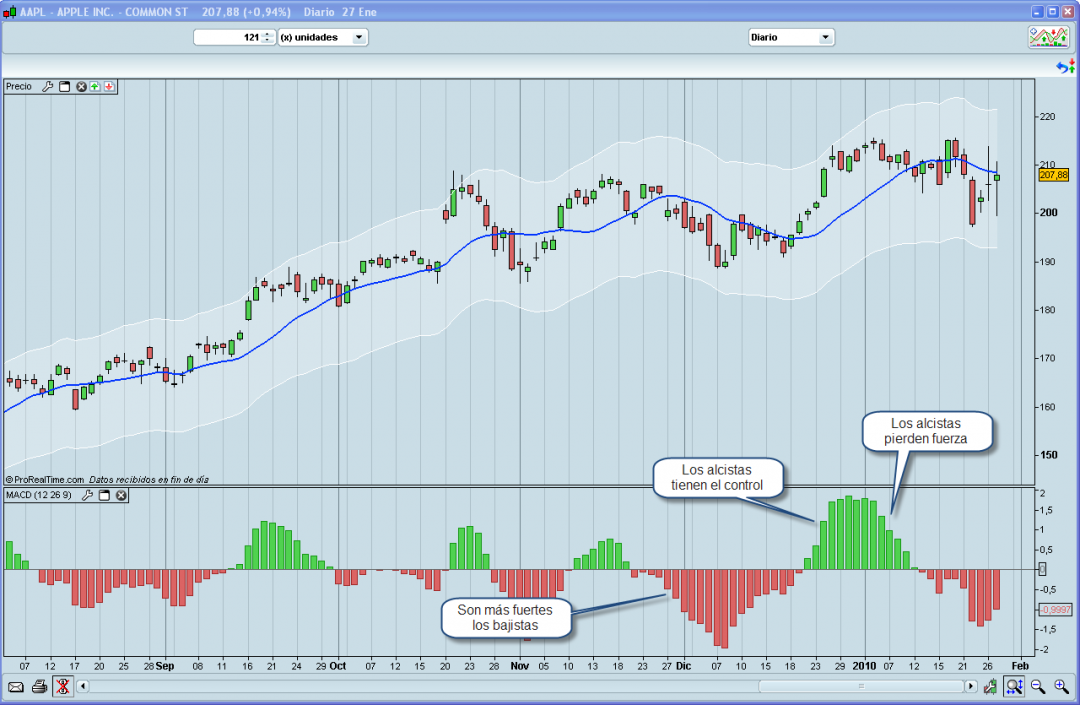
Task: Toggle the crossed-out candlestick display mode
Action: [x=63, y=687]
